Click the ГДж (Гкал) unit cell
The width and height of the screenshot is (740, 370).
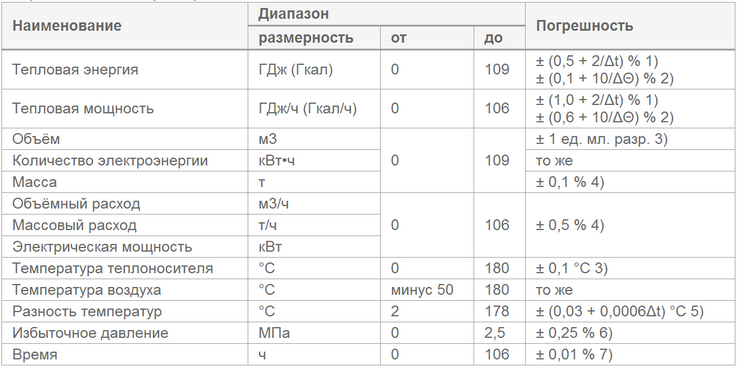click(x=314, y=69)
